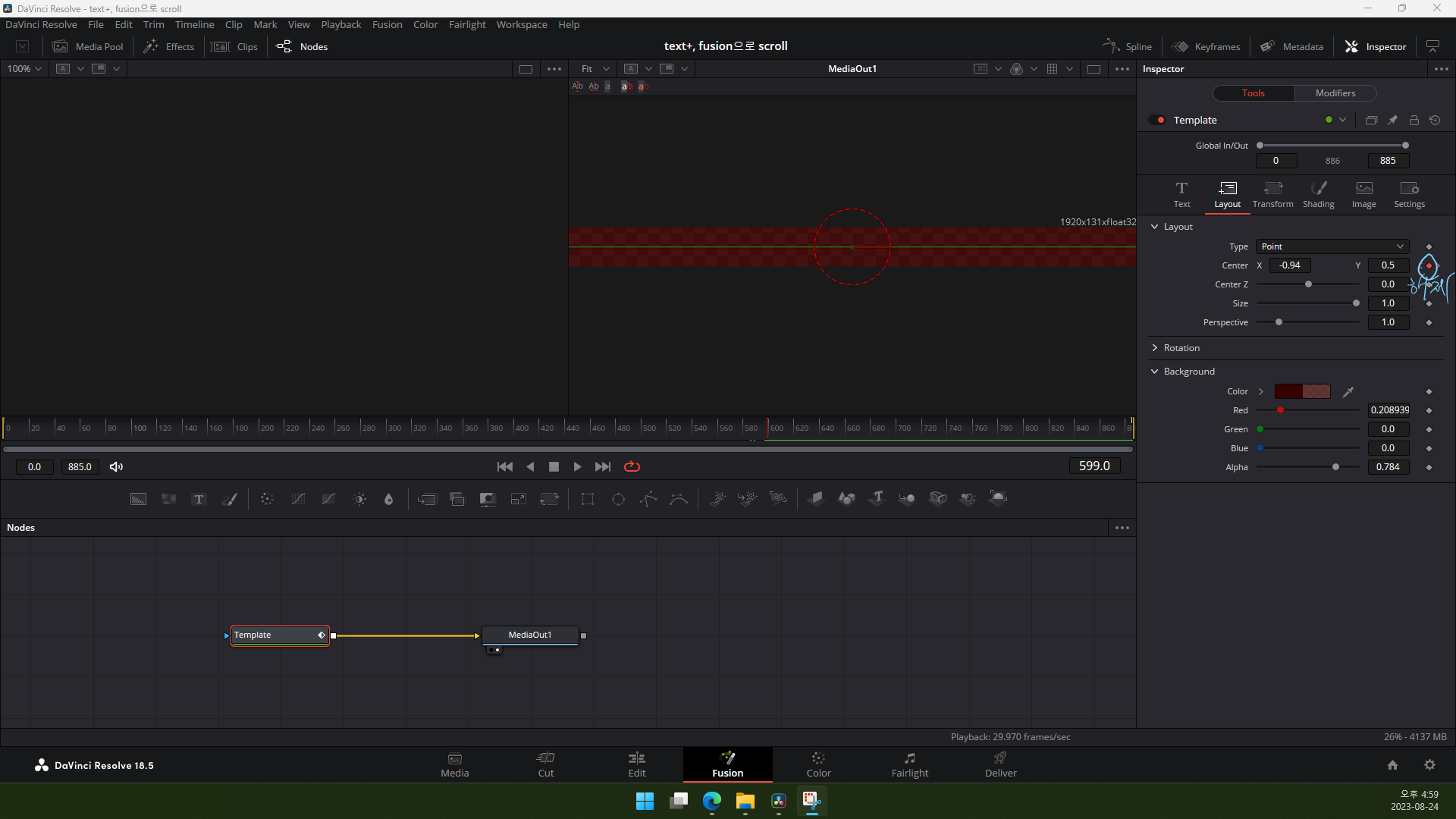Add a Brightness Contrast node
This screenshot has height=819, width=1456.
click(359, 499)
